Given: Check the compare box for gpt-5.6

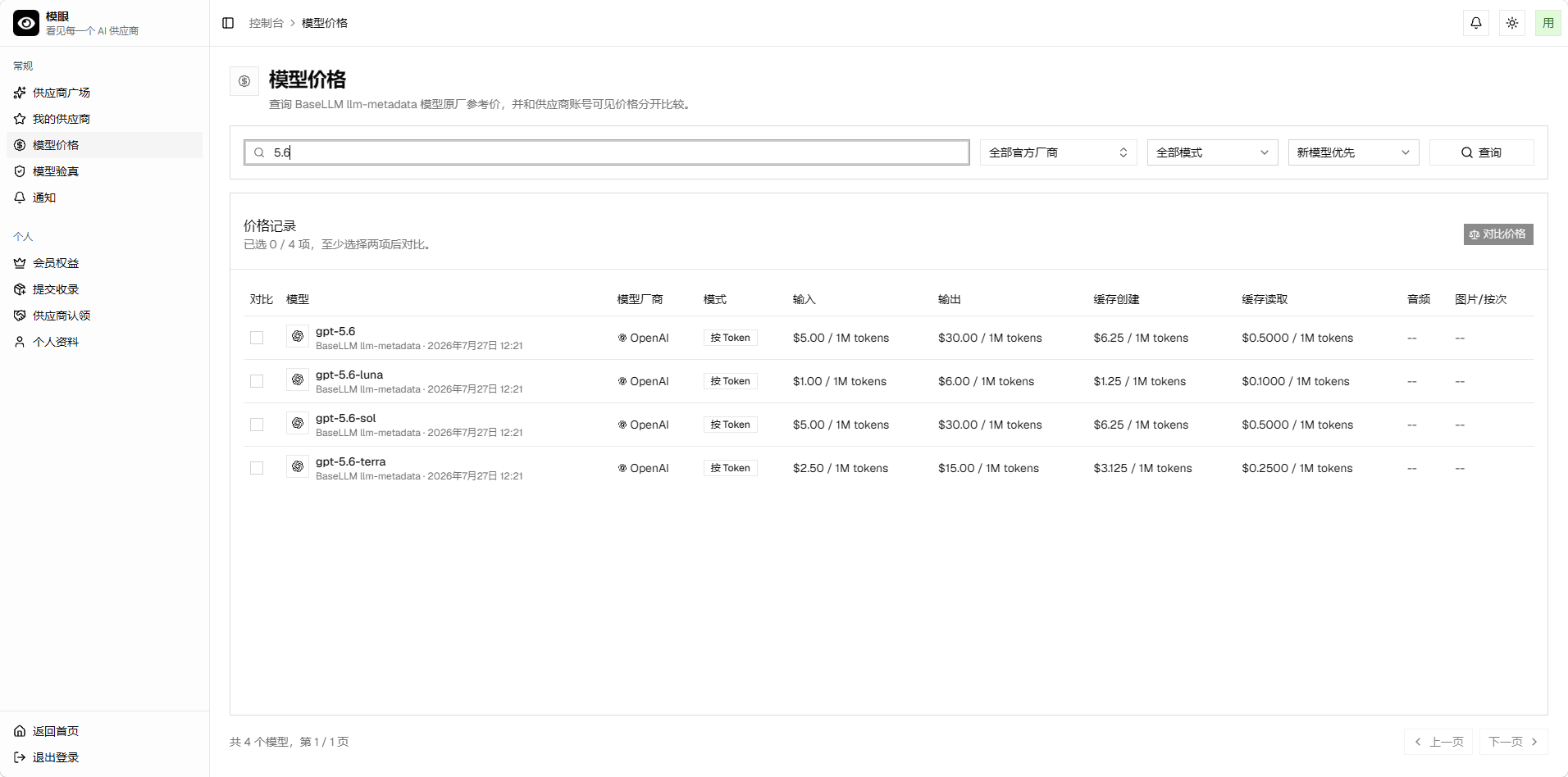Looking at the screenshot, I should [257, 338].
